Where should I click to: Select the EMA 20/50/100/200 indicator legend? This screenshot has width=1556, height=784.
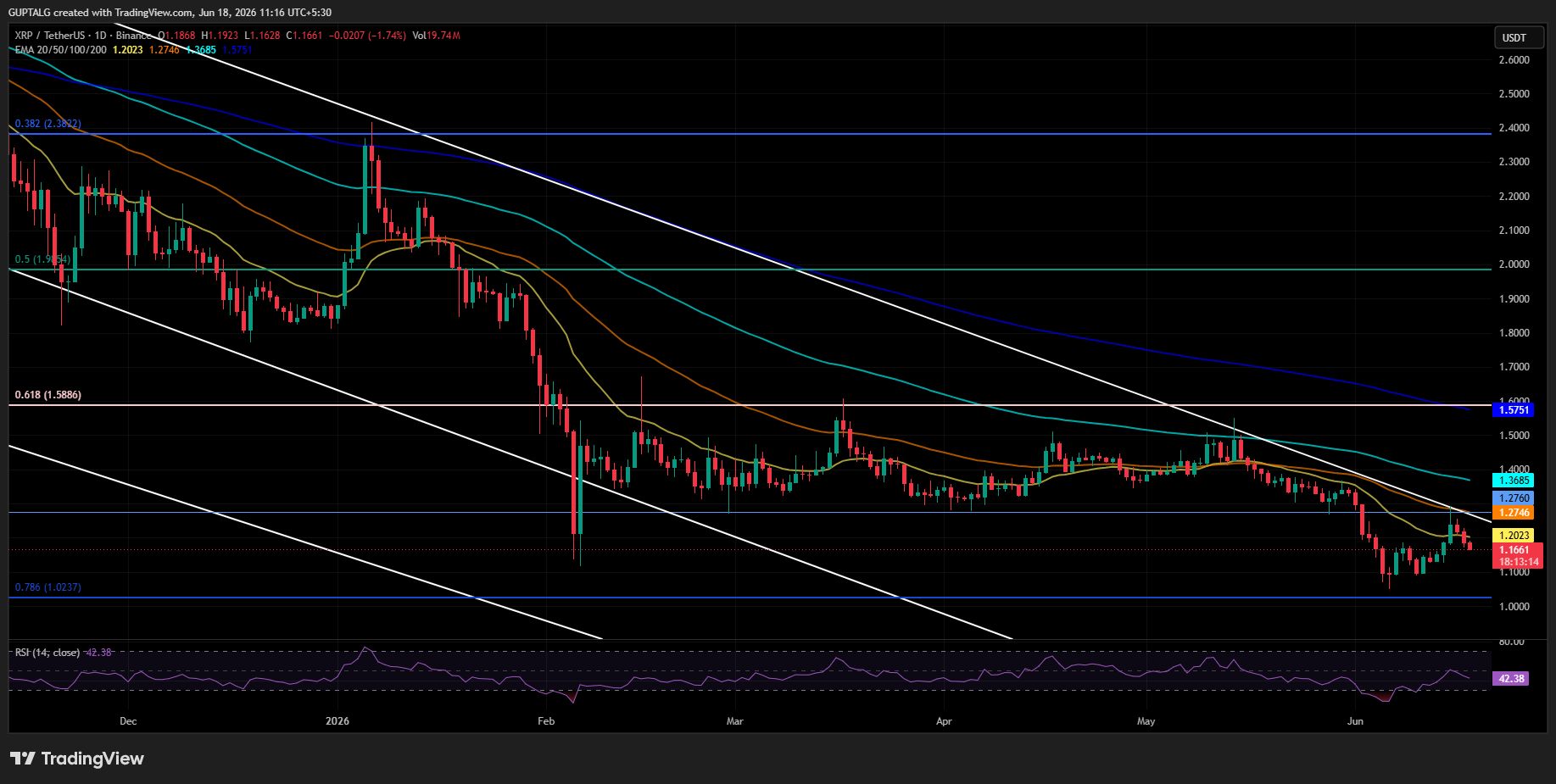coord(60,50)
